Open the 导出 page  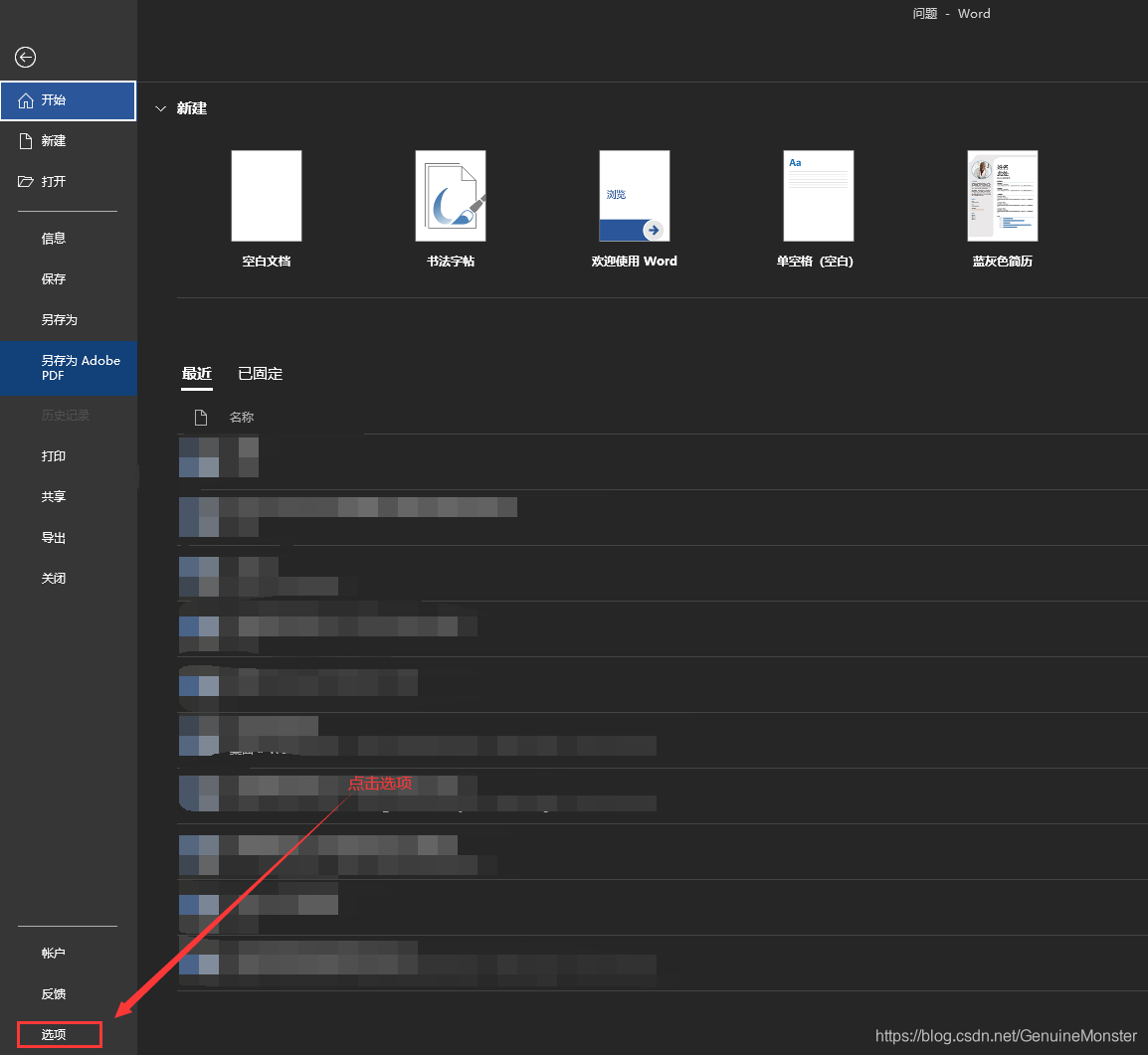68,538
